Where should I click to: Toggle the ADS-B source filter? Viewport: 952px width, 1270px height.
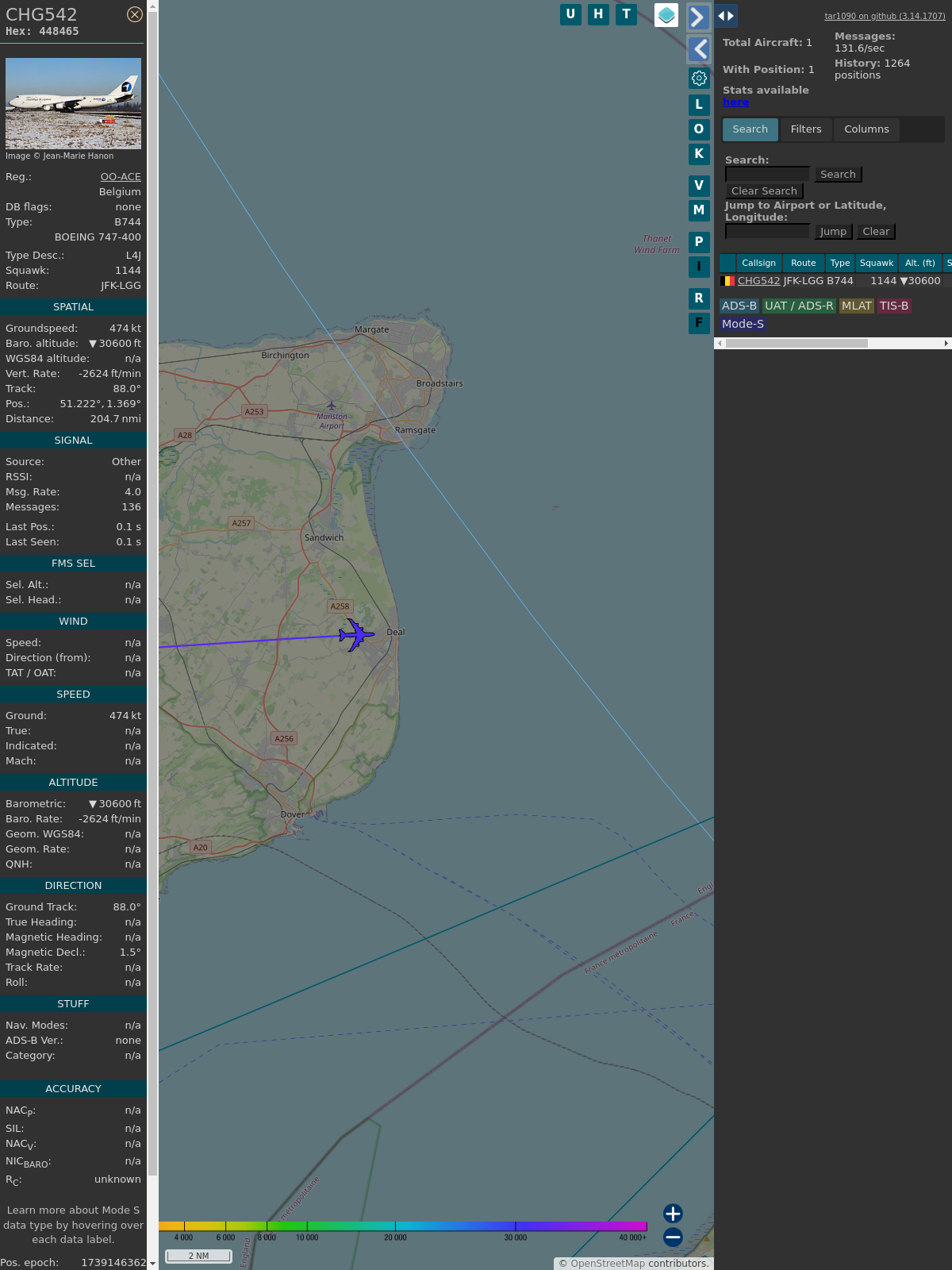pyautogui.click(x=739, y=306)
